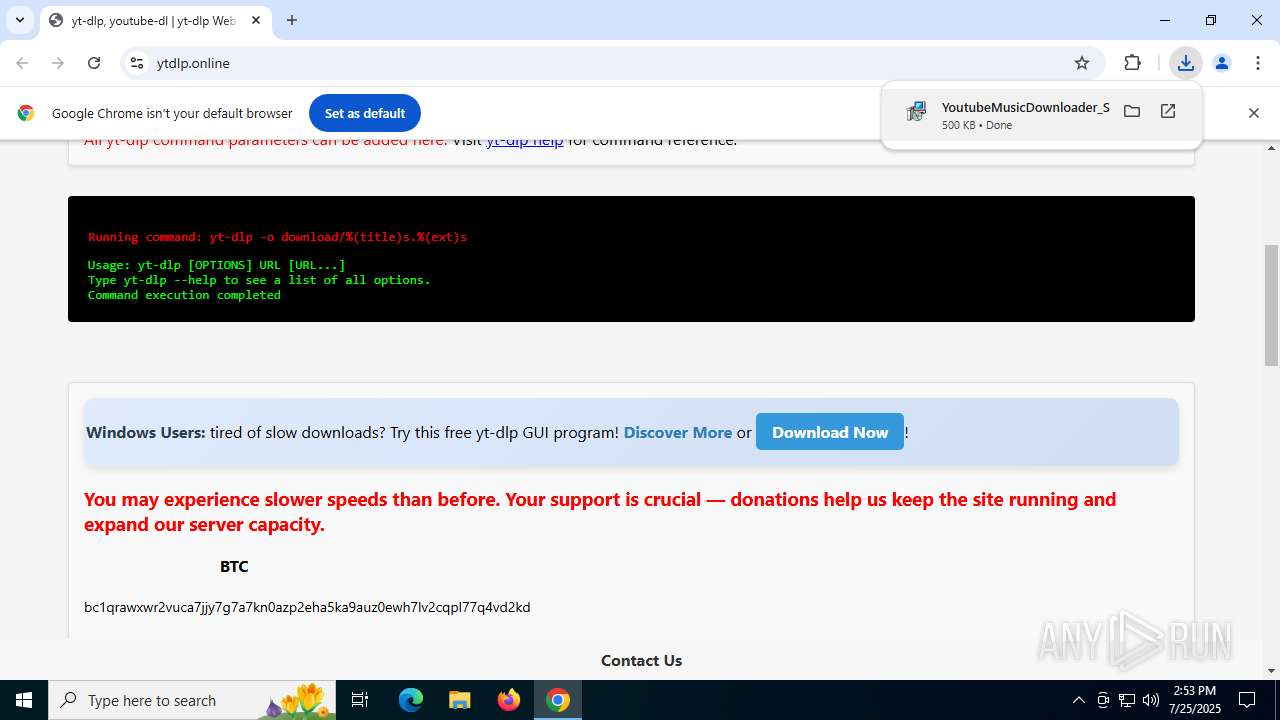Show download in folder
The image size is (1280, 720).
tap(1132, 111)
